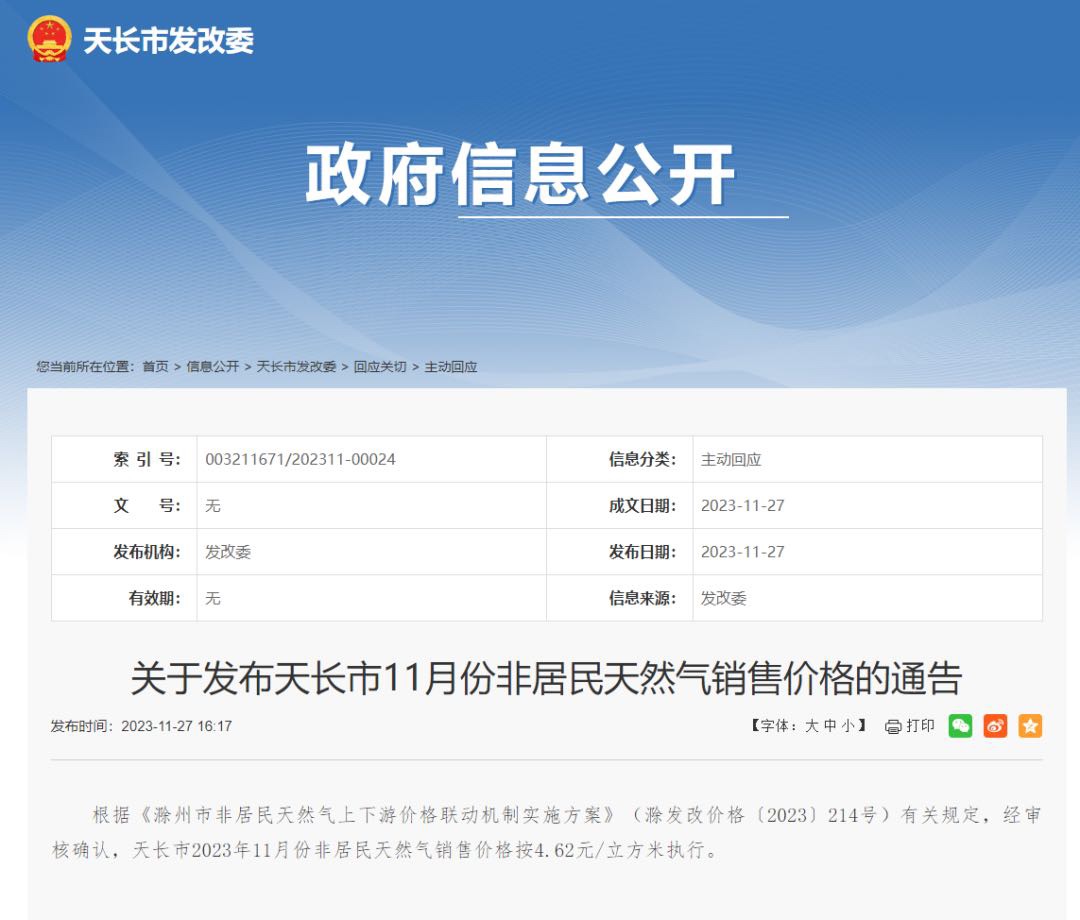Click the 发布日期 value 2023-11-27
The height and width of the screenshot is (920, 1080).
(742, 552)
